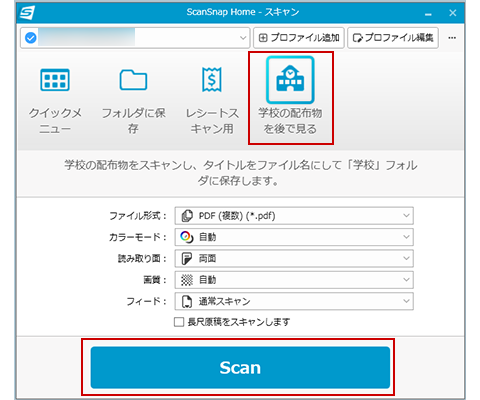Click プロファイル編集 button

393,38
